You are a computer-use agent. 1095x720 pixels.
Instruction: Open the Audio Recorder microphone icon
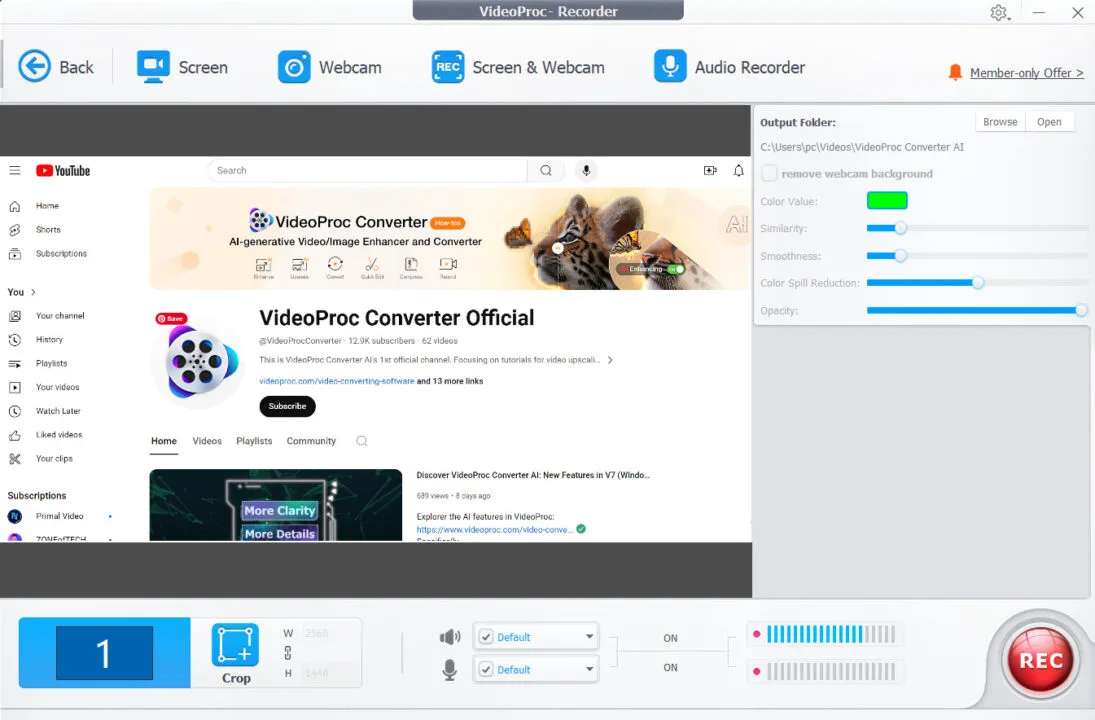point(670,67)
